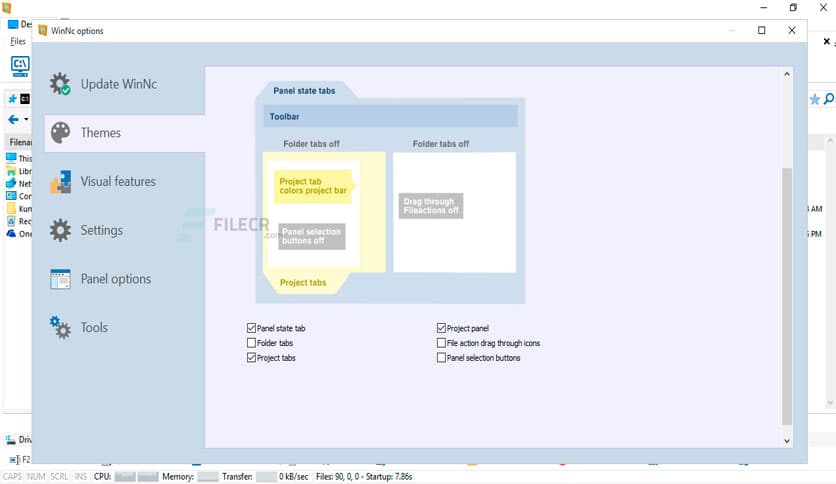Select the Panel state tabs preview tab
This screenshot has width=836, height=484.
(304, 91)
